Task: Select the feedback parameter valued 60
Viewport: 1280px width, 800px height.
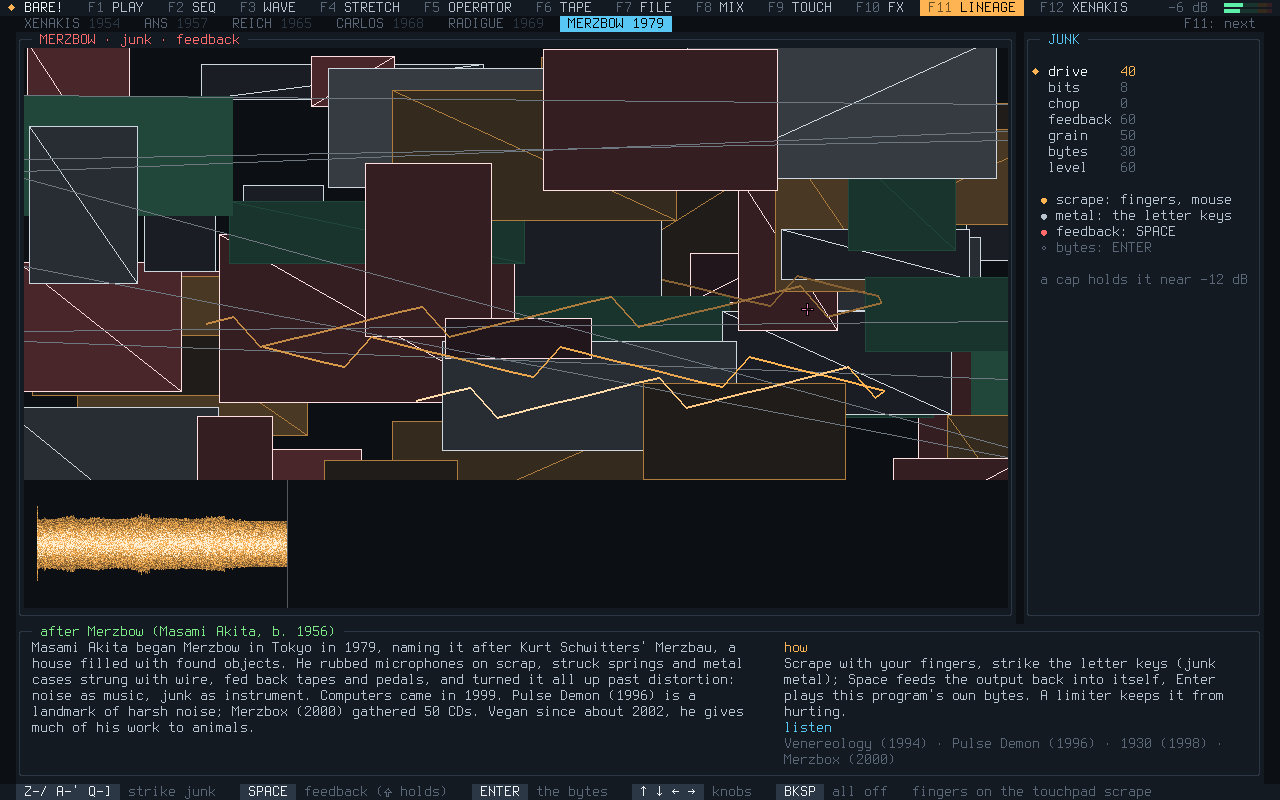Action: (1092, 119)
